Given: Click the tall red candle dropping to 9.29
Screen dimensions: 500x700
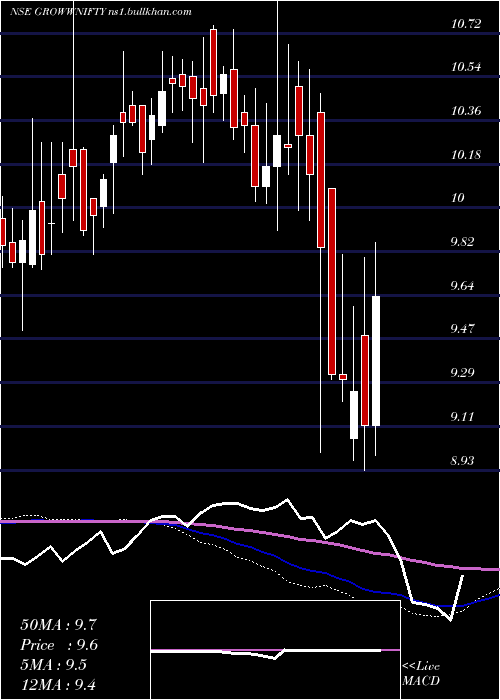Looking at the screenshot, I should [x=332, y=282].
